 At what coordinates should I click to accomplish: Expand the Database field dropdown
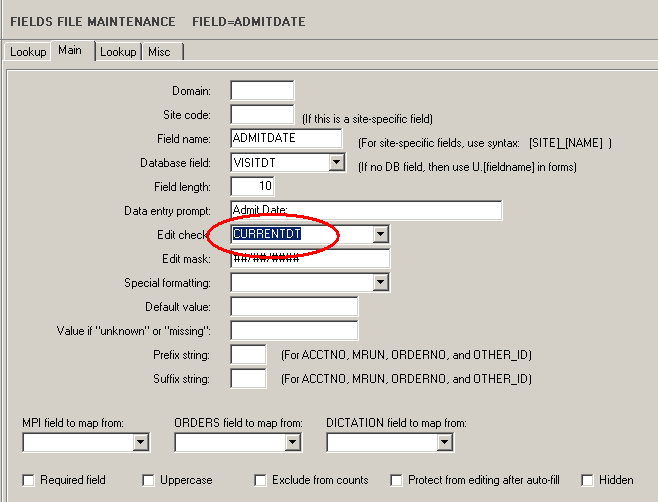click(x=336, y=162)
